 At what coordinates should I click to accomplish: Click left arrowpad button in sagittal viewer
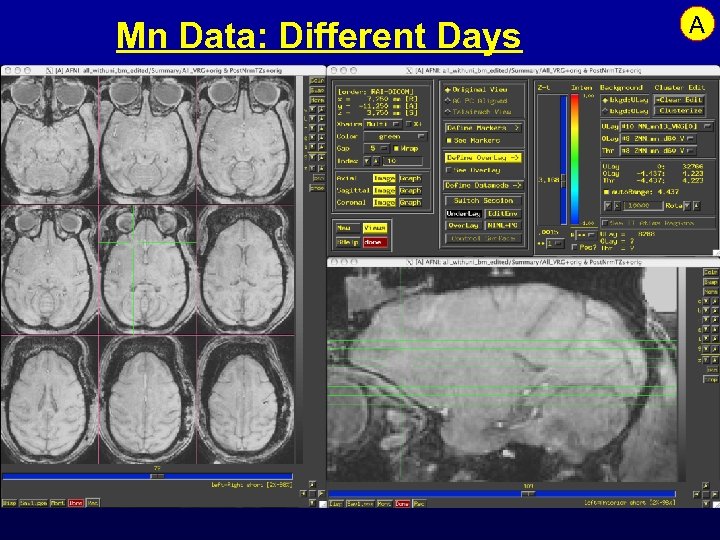[697, 495]
